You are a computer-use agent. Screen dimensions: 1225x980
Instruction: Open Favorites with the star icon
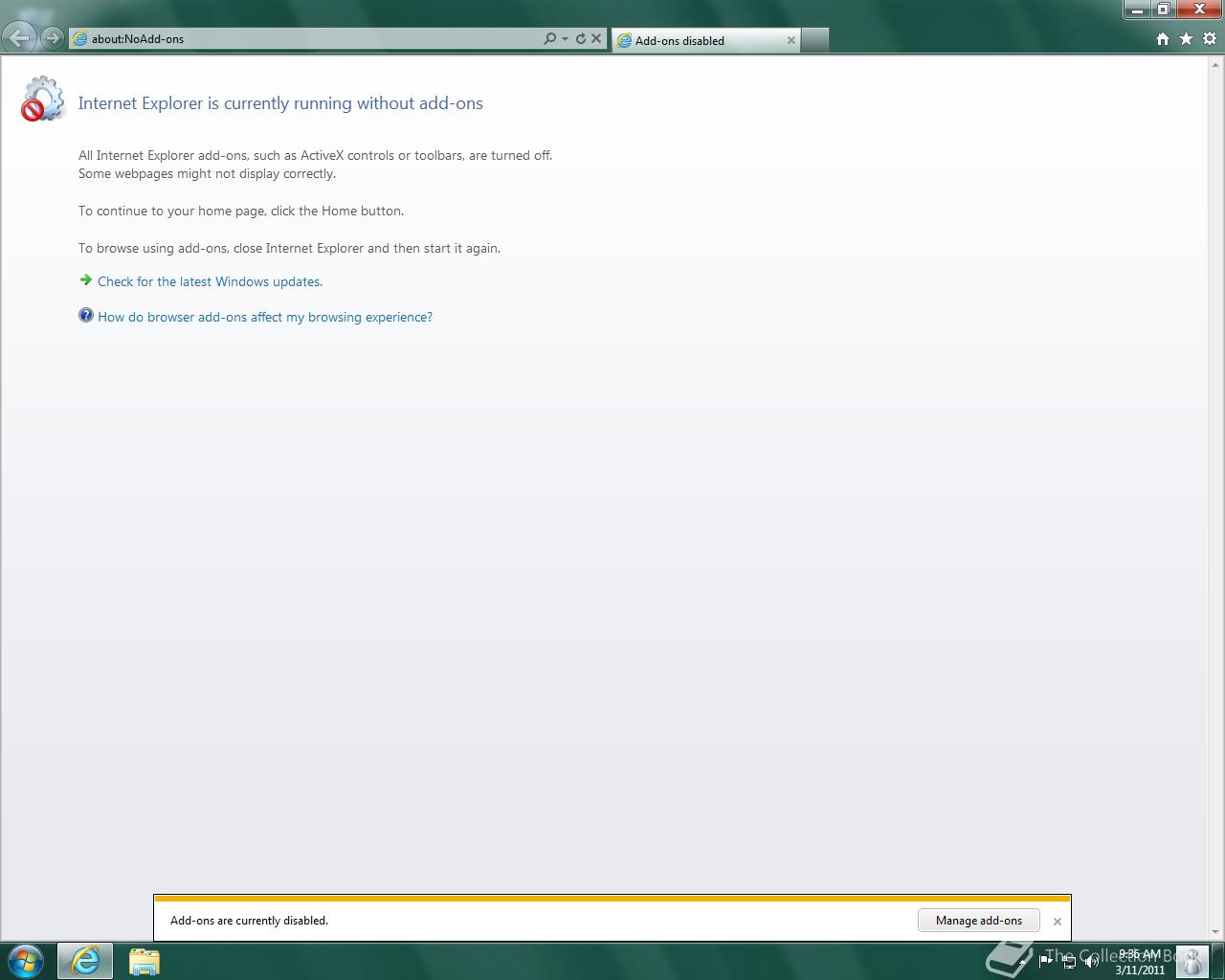pos(1186,39)
